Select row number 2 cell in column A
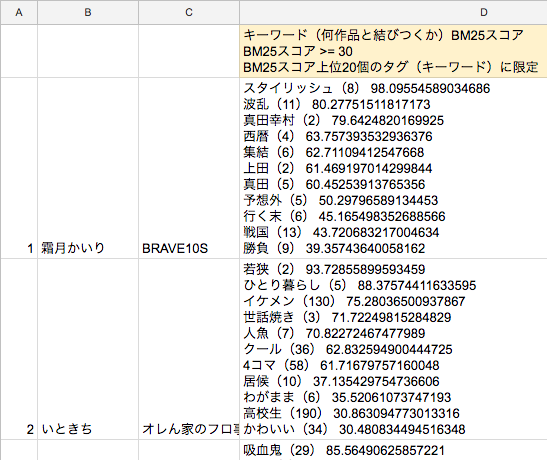Viewport: 547px width, 460px height. tap(19, 349)
